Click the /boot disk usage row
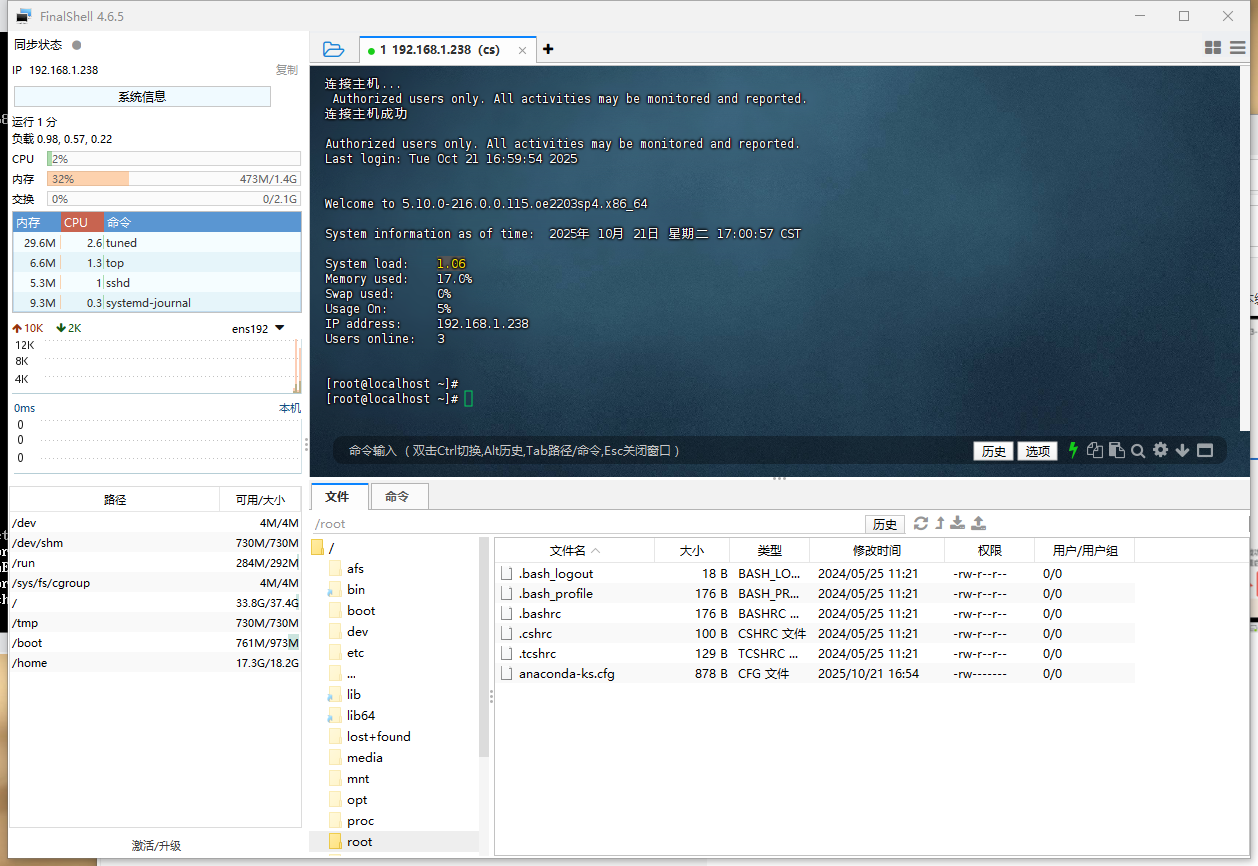This screenshot has width=1258, height=866. pos(155,643)
